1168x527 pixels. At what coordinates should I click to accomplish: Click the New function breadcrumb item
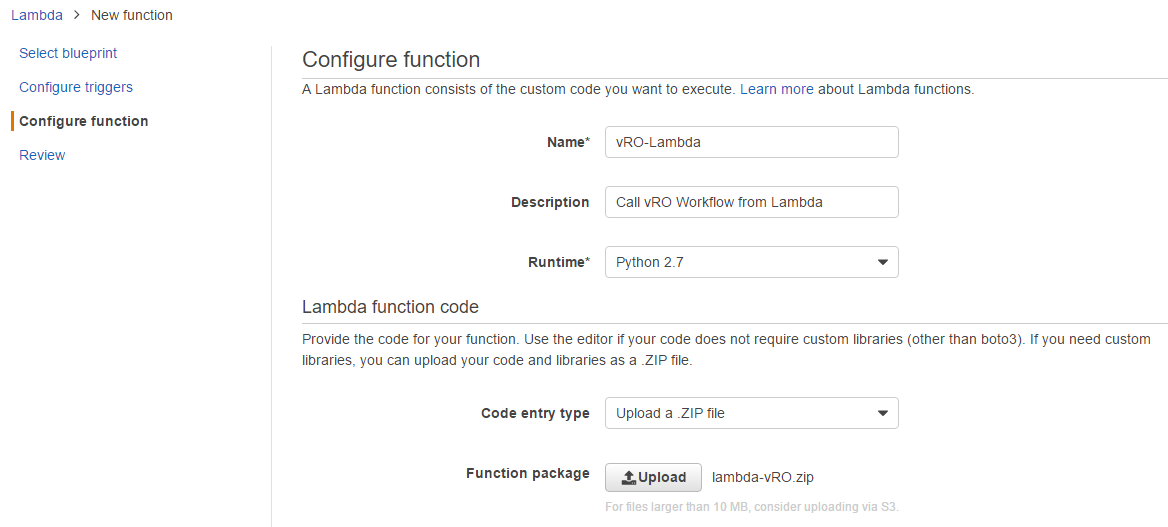(131, 15)
